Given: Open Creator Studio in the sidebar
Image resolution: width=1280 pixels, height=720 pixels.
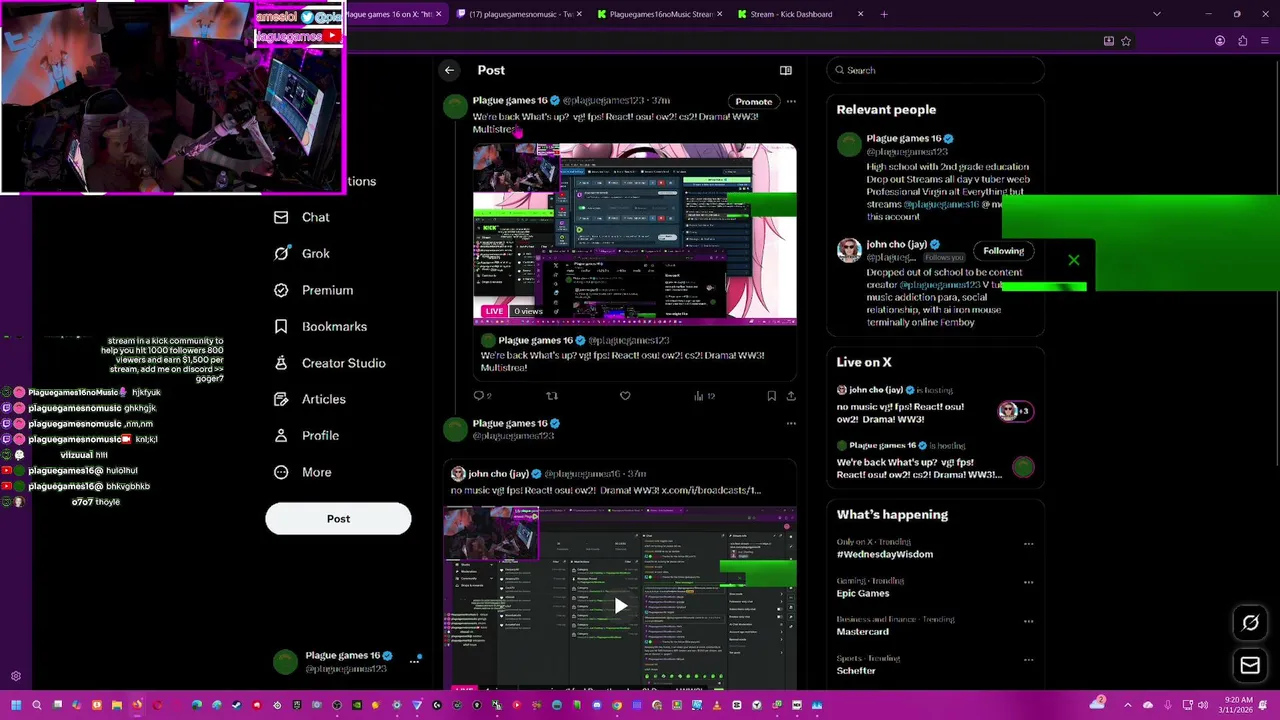Looking at the screenshot, I should click(x=330, y=363).
